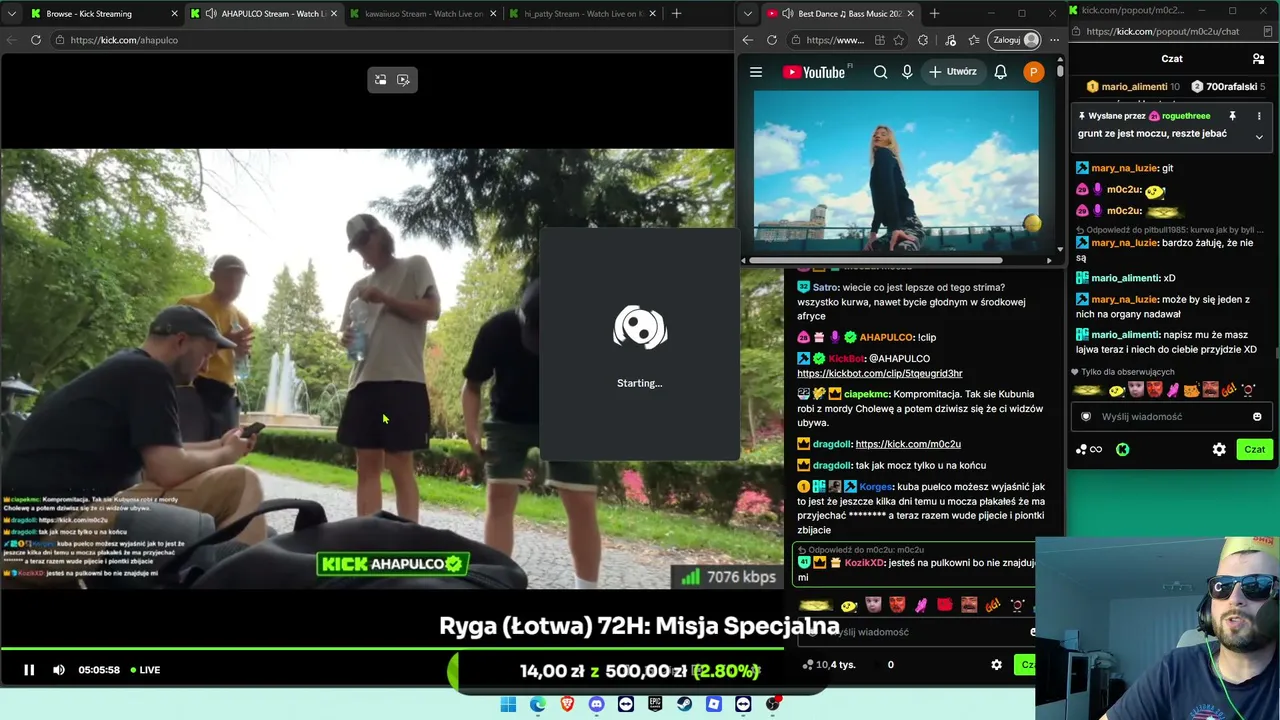The height and width of the screenshot is (720, 1280).
Task: Select the AHAPULCO Stream tab
Action: [264, 14]
